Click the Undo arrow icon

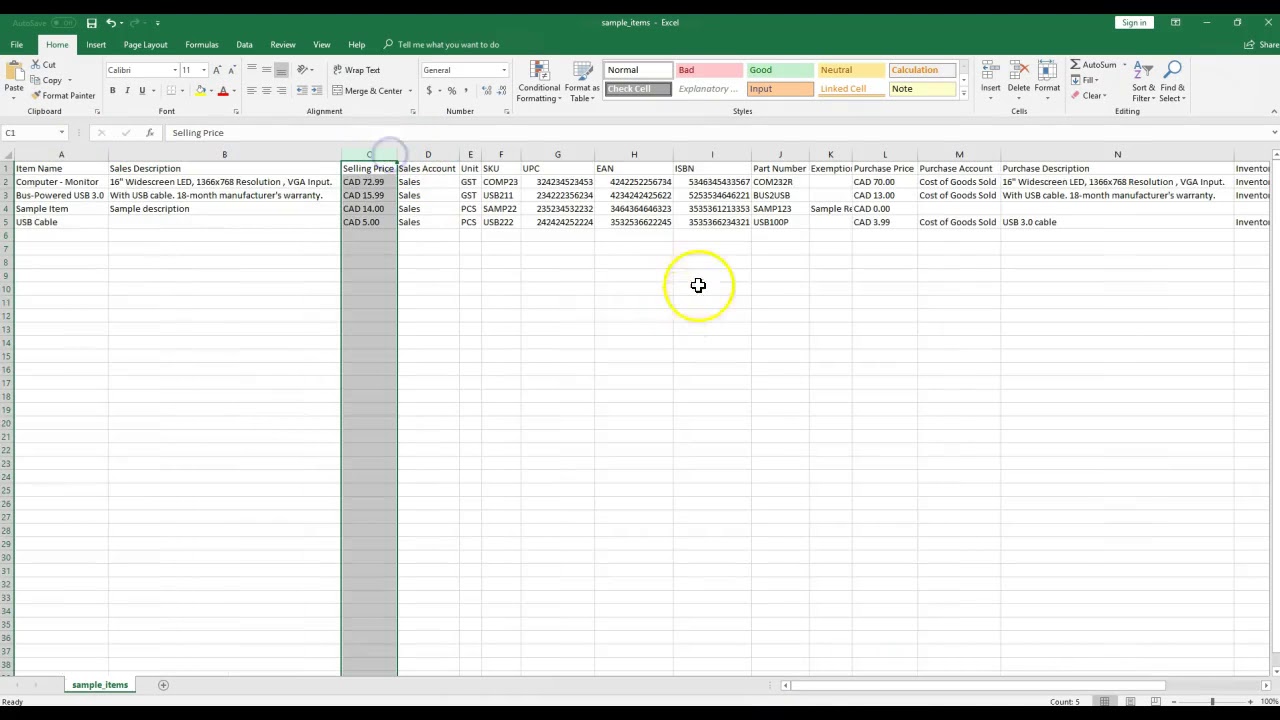click(x=111, y=22)
